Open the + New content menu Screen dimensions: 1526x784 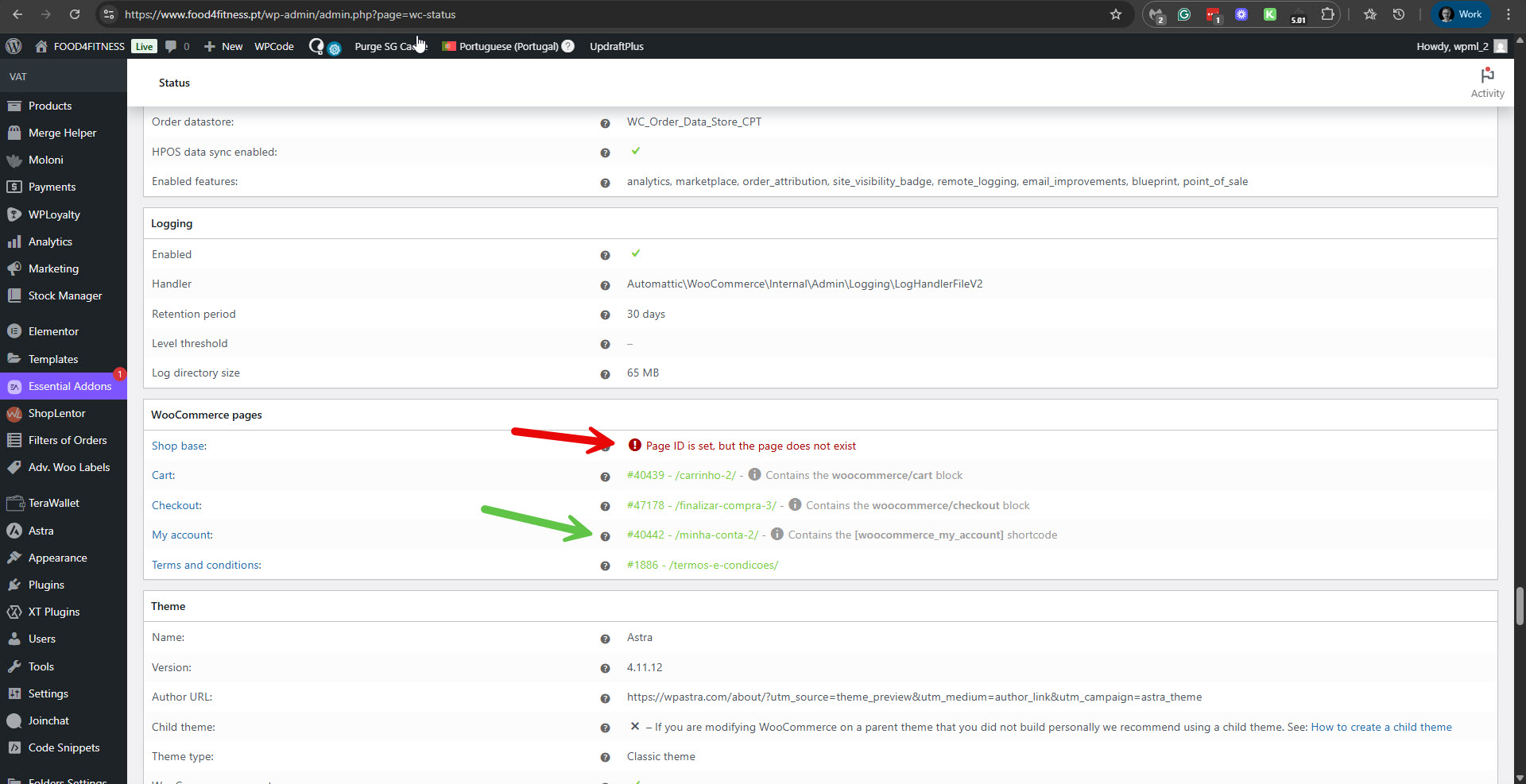(x=223, y=46)
